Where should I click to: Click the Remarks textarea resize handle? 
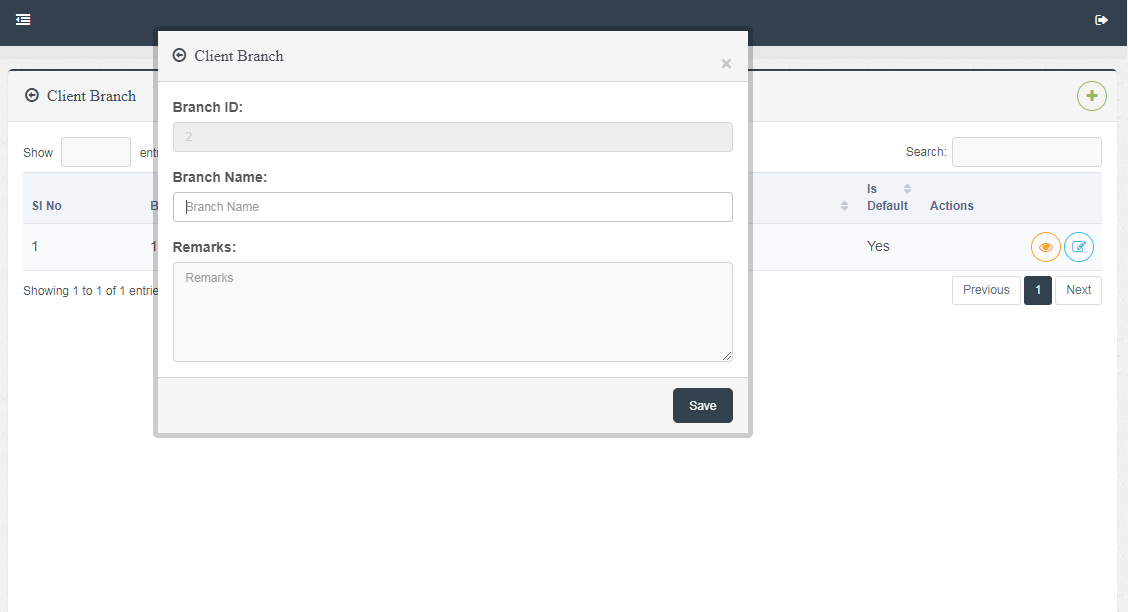(727, 356)
